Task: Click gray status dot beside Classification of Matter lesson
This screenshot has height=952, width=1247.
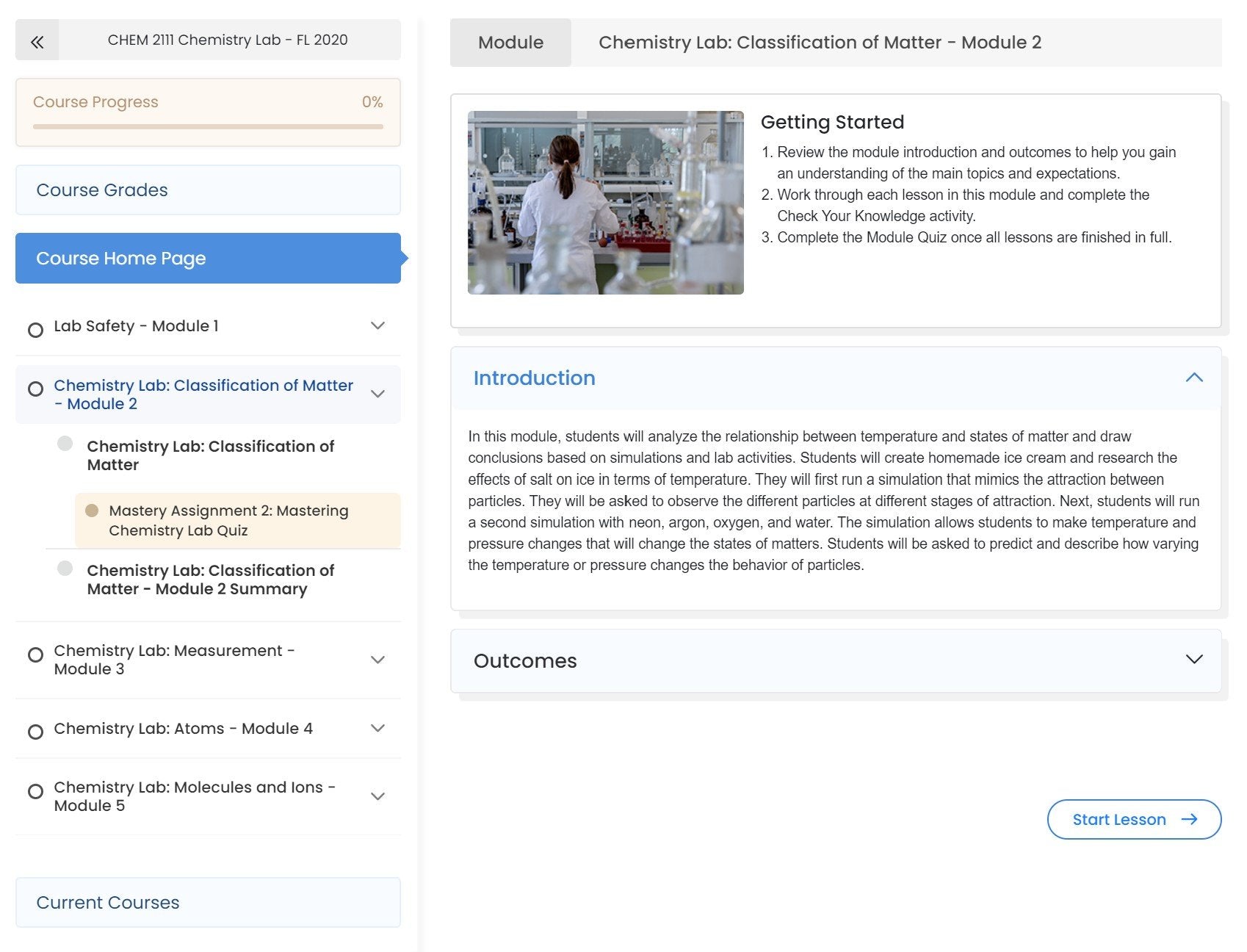Action: click(x=65, y=444)
